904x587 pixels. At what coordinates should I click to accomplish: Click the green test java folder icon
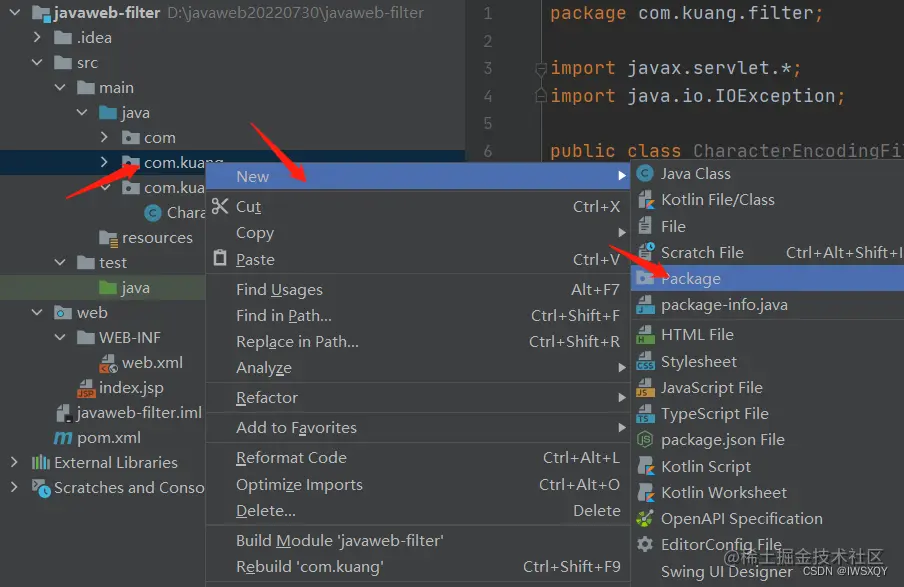click(x=108, y=287)
